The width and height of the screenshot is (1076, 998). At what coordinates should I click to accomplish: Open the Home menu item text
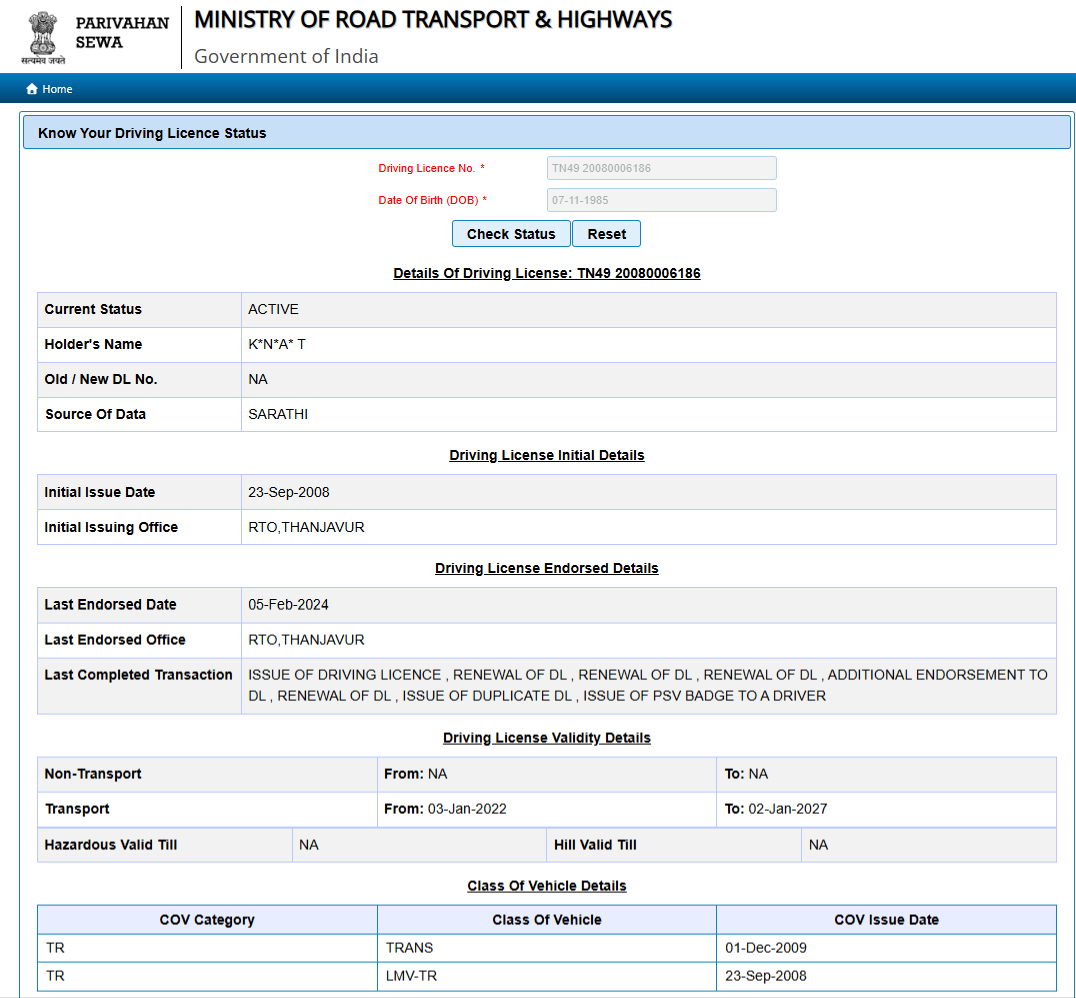click(57, 89)
